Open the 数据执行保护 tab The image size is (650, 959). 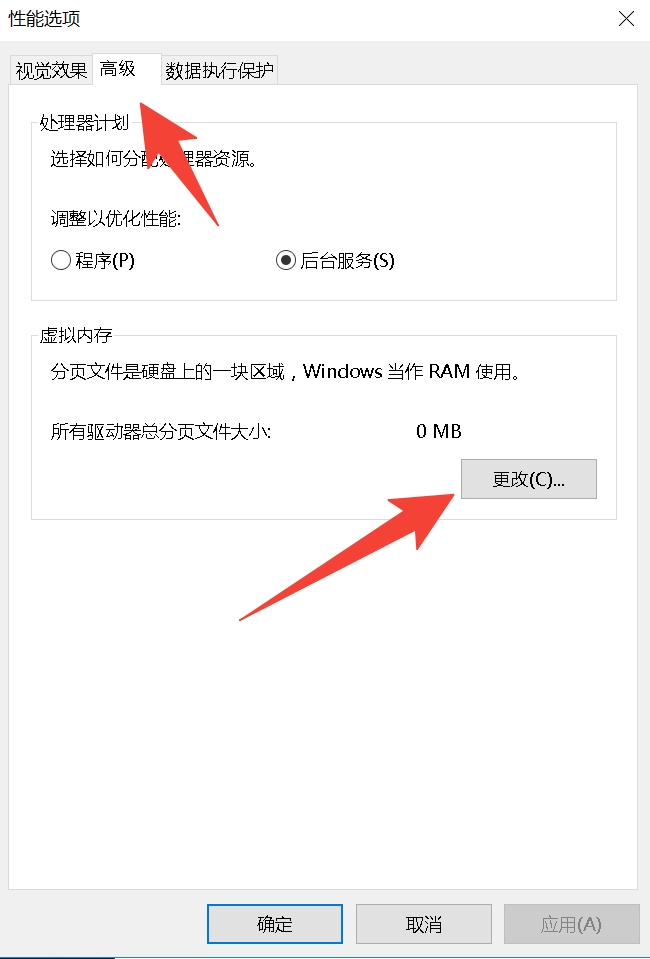tap(219, 70)
